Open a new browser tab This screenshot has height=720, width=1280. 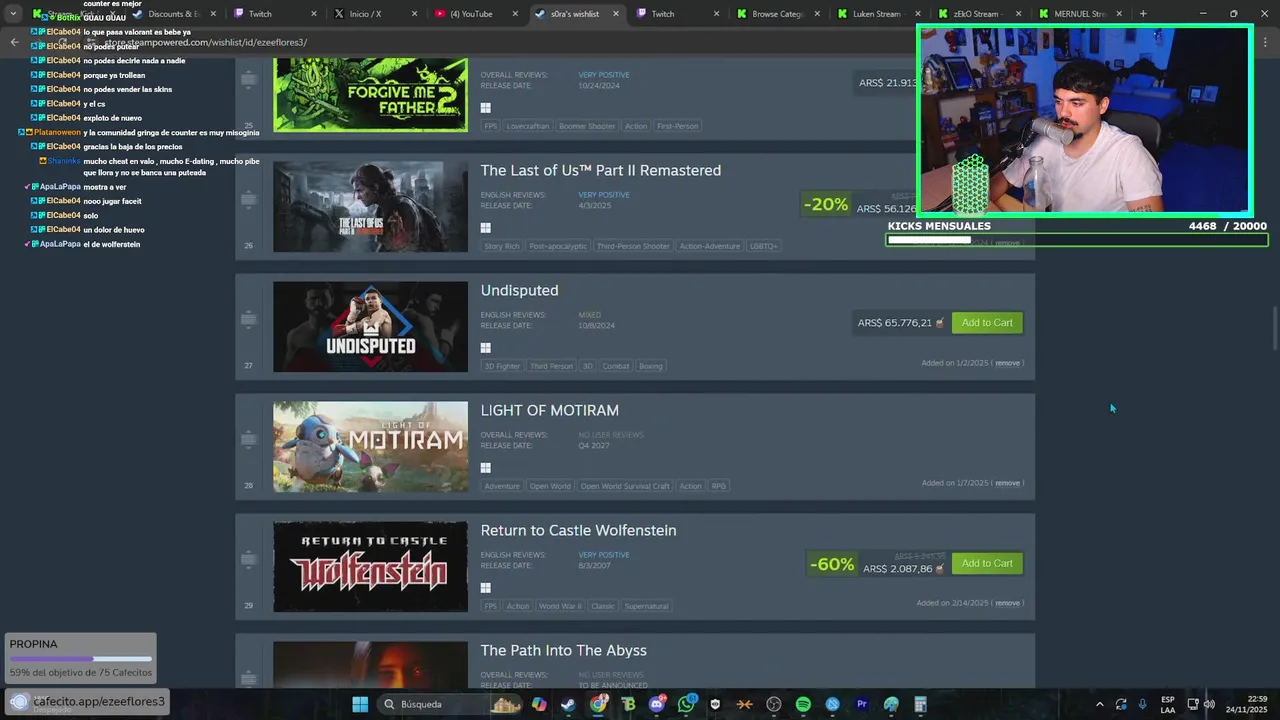tap(1143, 14)
